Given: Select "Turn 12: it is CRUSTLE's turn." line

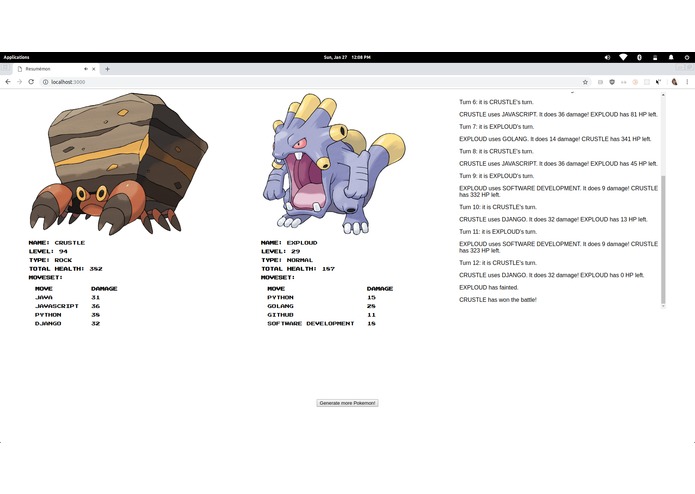Looking at the screenshot, I should [498, 263].
